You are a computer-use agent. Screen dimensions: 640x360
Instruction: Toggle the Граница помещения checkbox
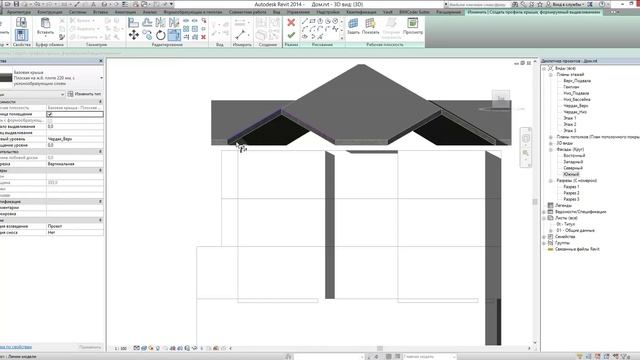[x=50, y=114]
